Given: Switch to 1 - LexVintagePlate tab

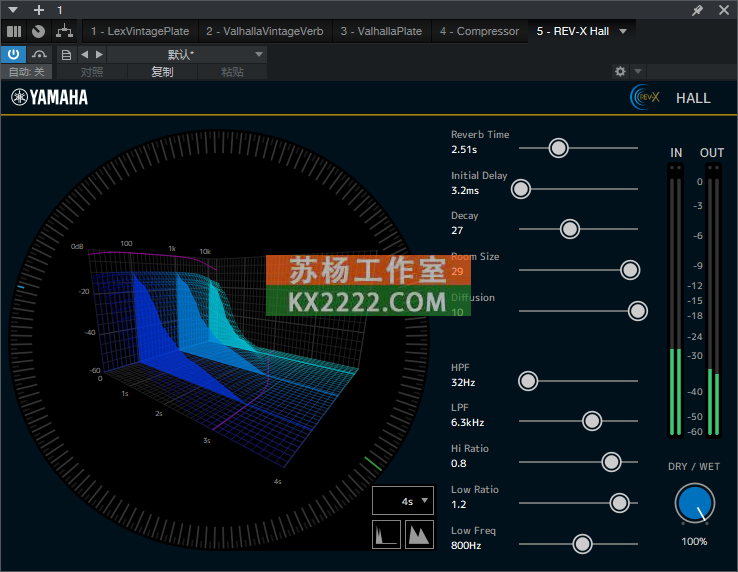Looking at the screenshot, I should 140,32.
